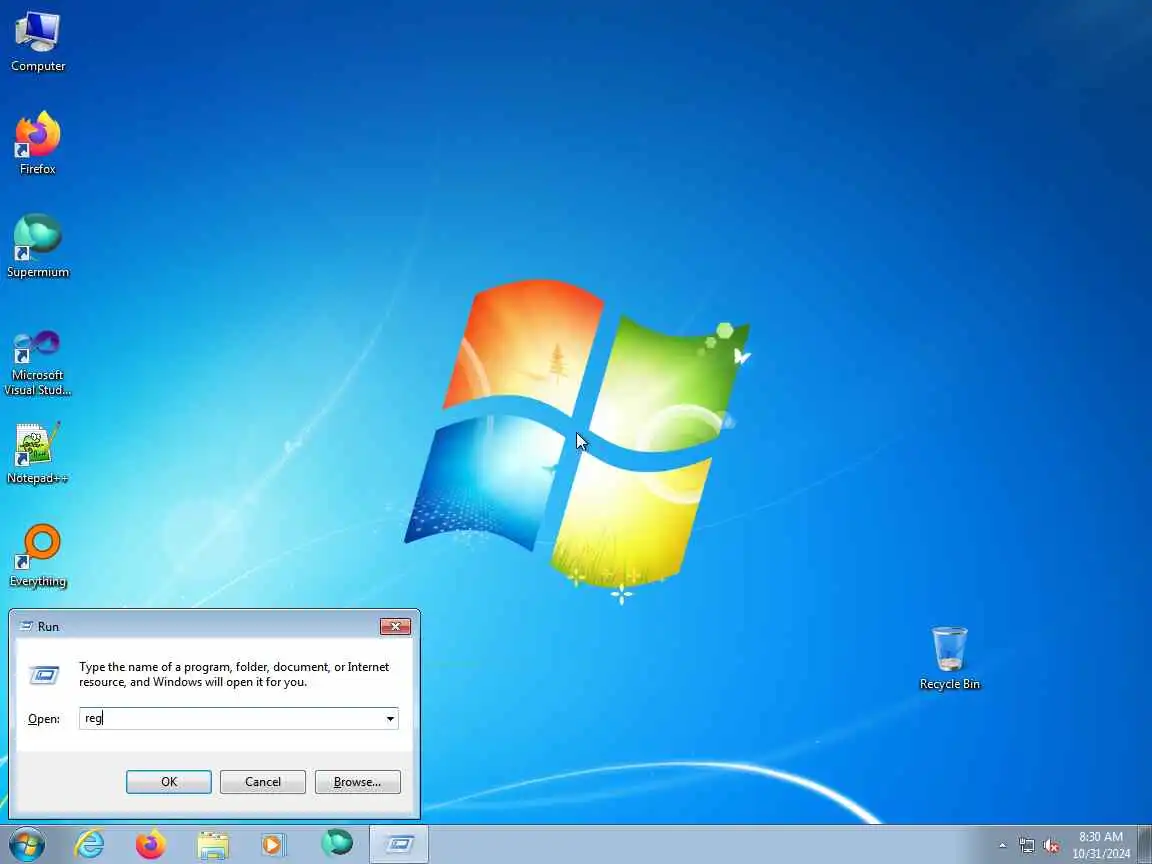This screenshot has height=864, width=1152.
Task: Click Browse... in the Run dialog
Action: click(358, 782)
